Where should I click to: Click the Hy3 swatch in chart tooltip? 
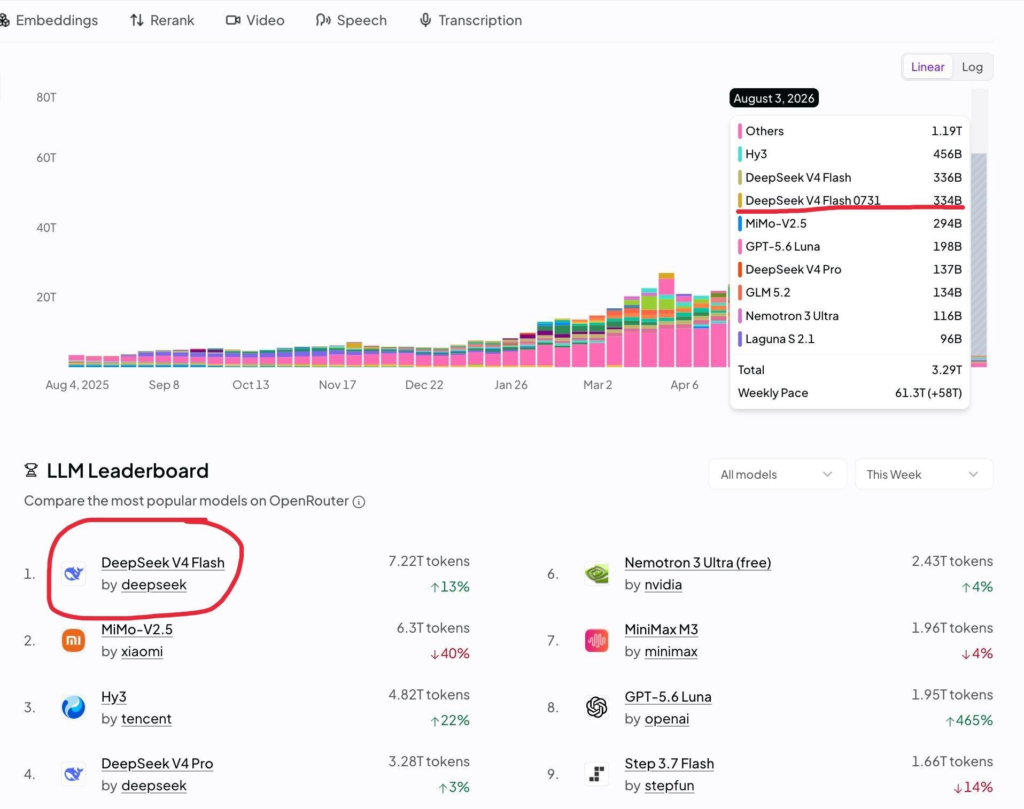(739, 154)
